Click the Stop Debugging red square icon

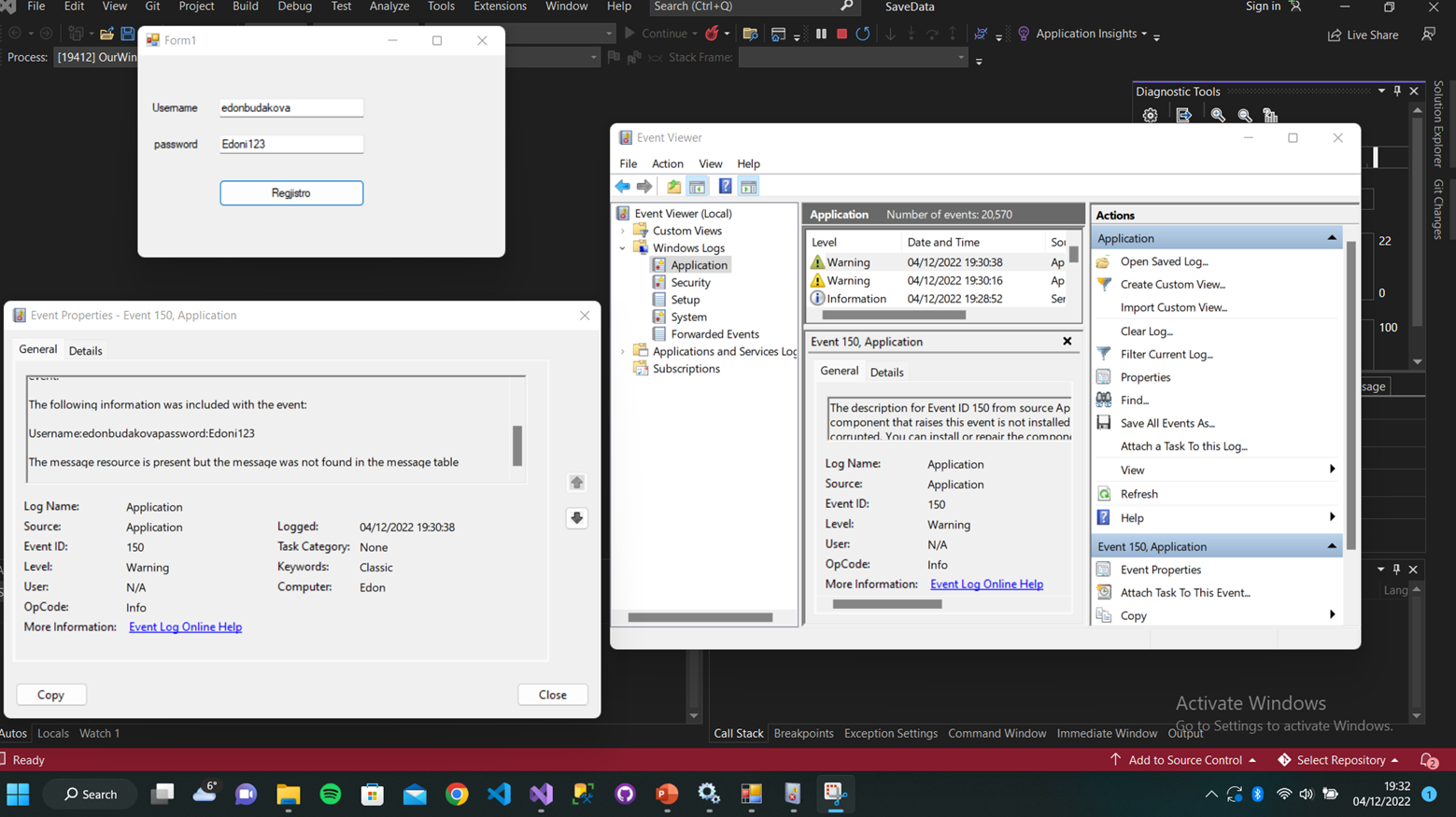[x=841, y=34]
